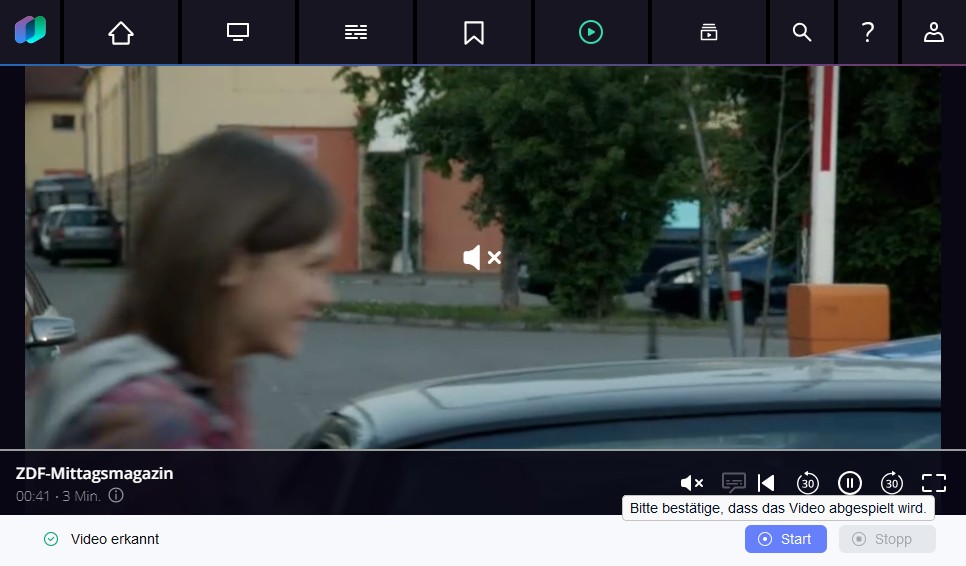Toggle mute in the player control bar
The width and height of the screenshot is (966, 566).
point(691,483)
